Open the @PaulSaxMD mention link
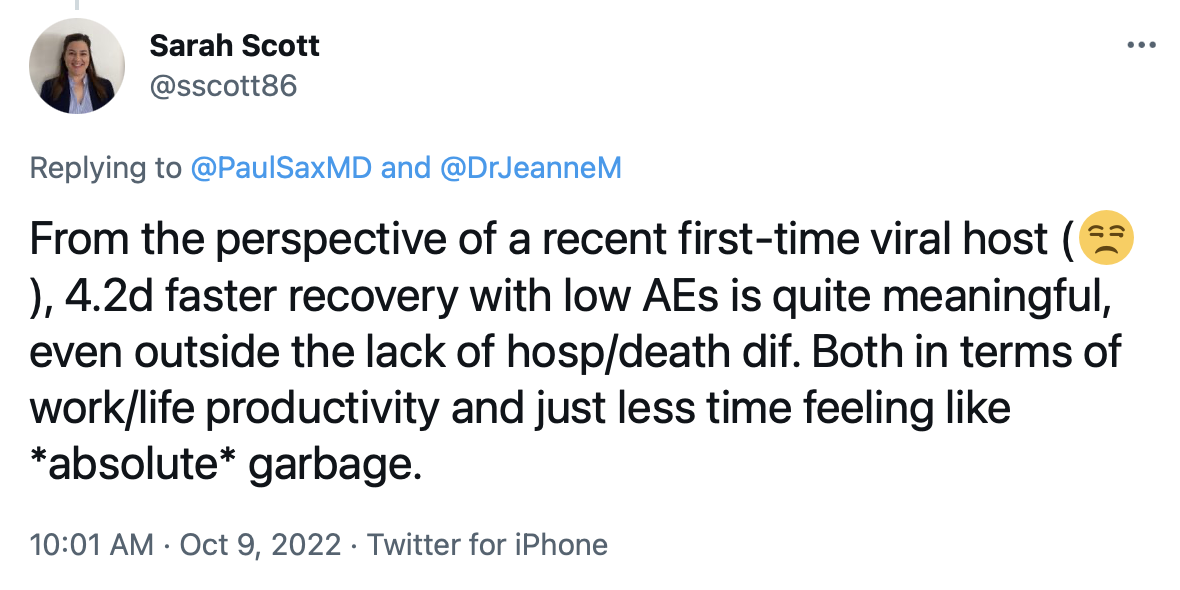The width and height of the screenshot is (1180, 590). coord(282,167)
